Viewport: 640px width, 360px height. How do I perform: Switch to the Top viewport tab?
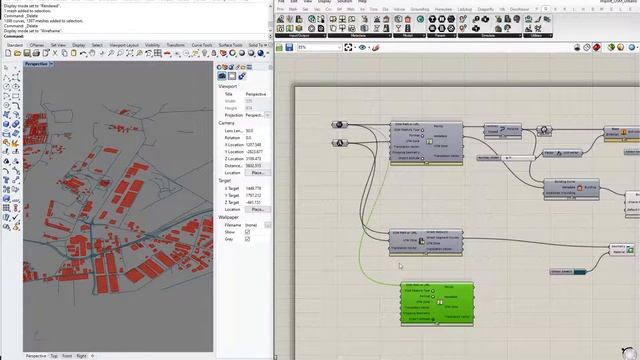[x=54, y=356]
